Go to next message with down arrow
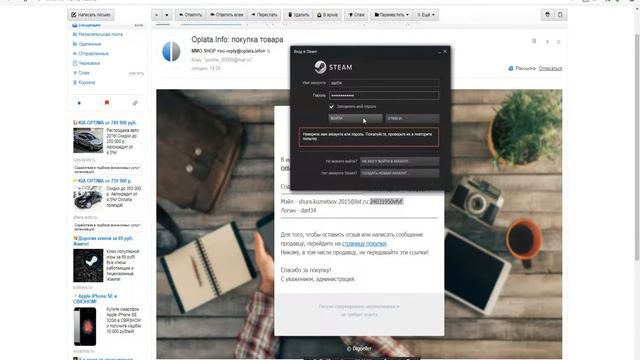640x360 pixels. tap(167, 15)
